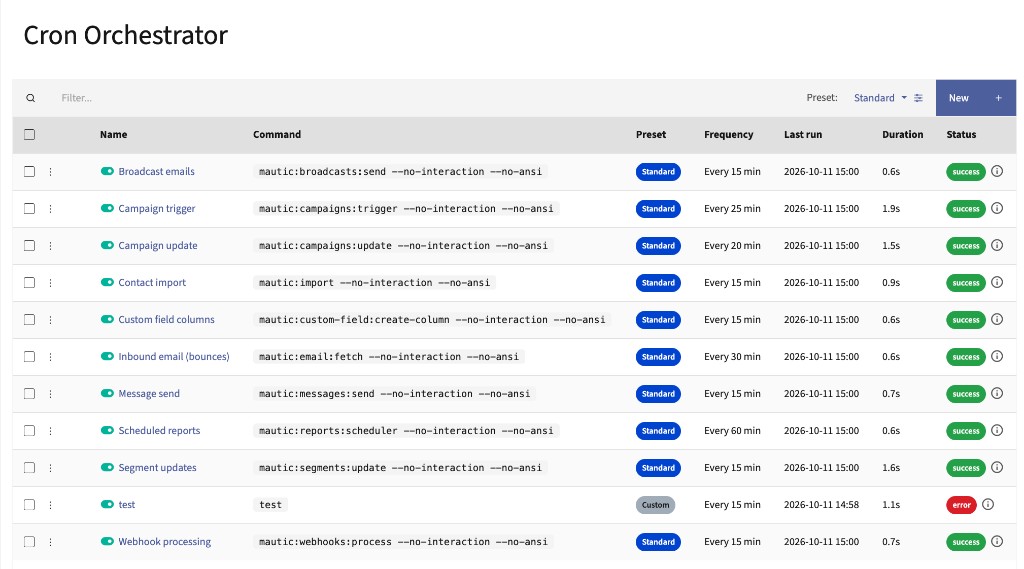Click the Duration column header
1024x569 pixels.
click(903, 135)
